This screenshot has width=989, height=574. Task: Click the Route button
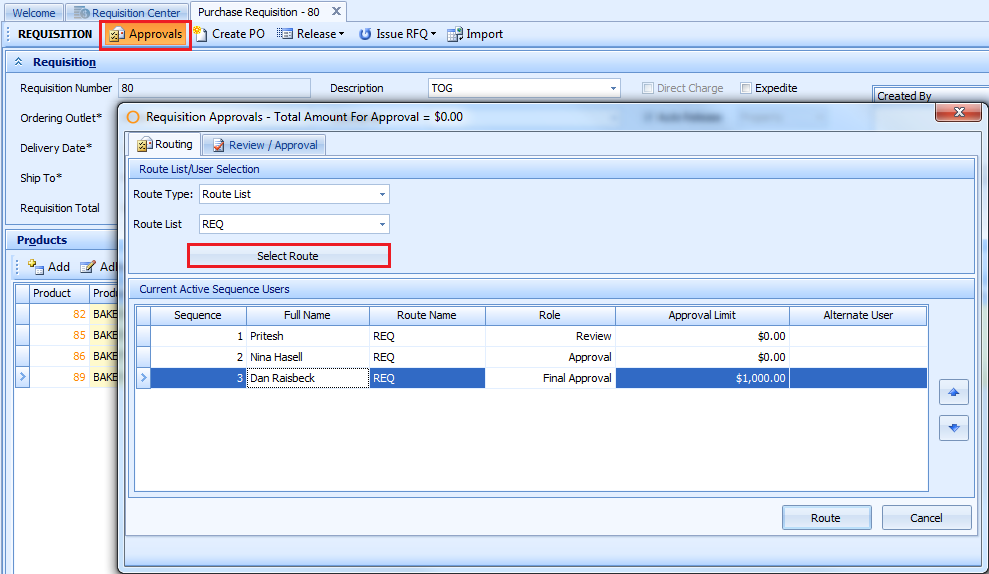tap(826, 517)
